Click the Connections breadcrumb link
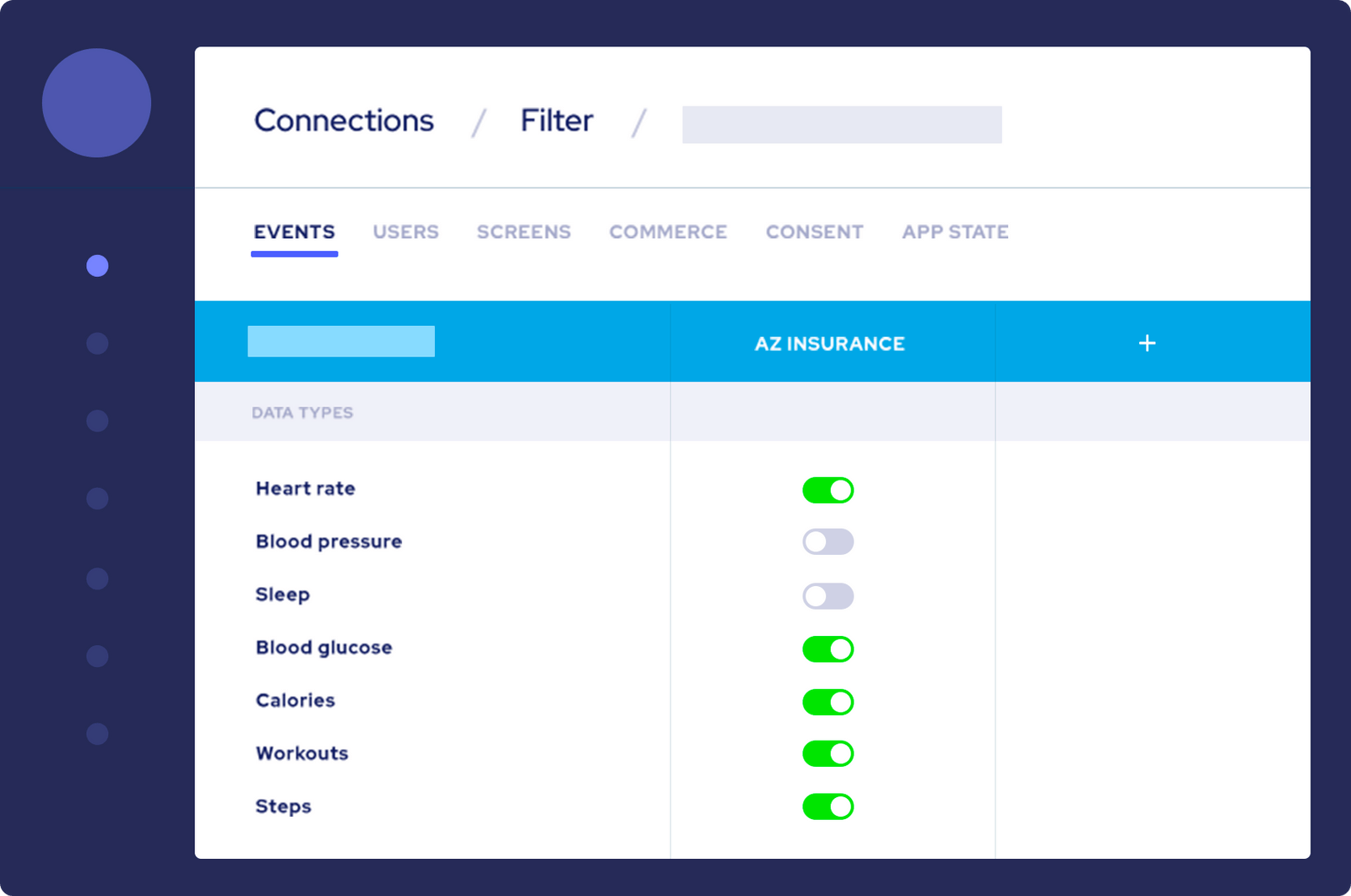The width and height of the screenshot is (1351, 896). click(343, 121)
